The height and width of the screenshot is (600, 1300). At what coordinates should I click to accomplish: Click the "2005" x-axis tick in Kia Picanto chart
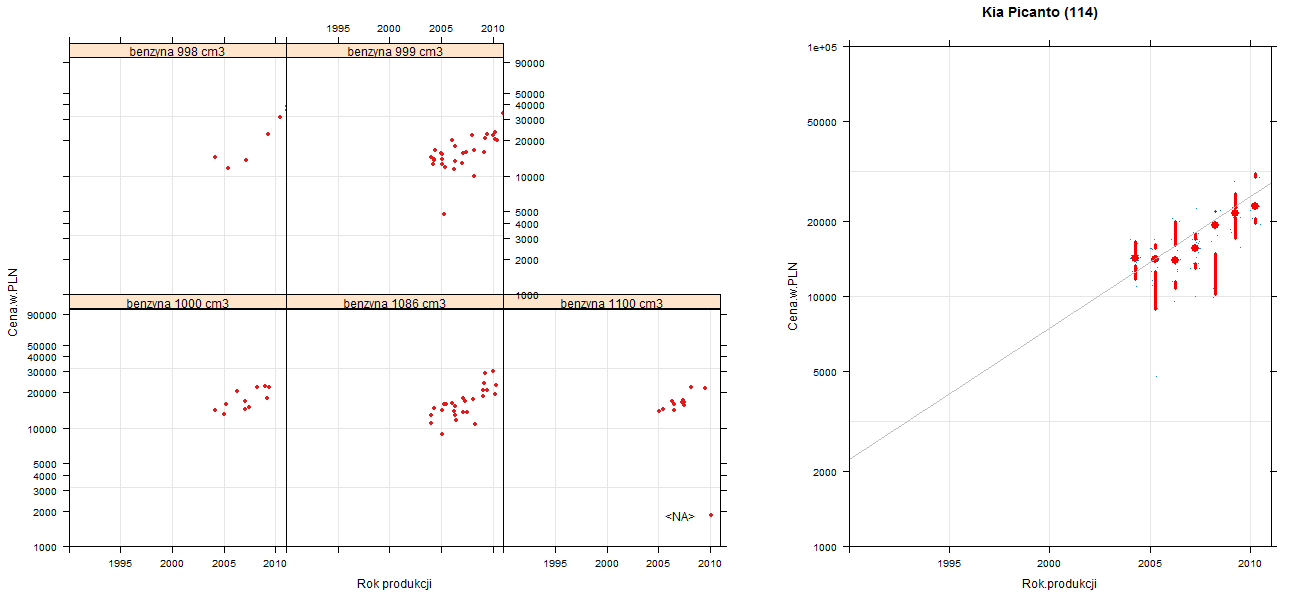point(1150,564)
